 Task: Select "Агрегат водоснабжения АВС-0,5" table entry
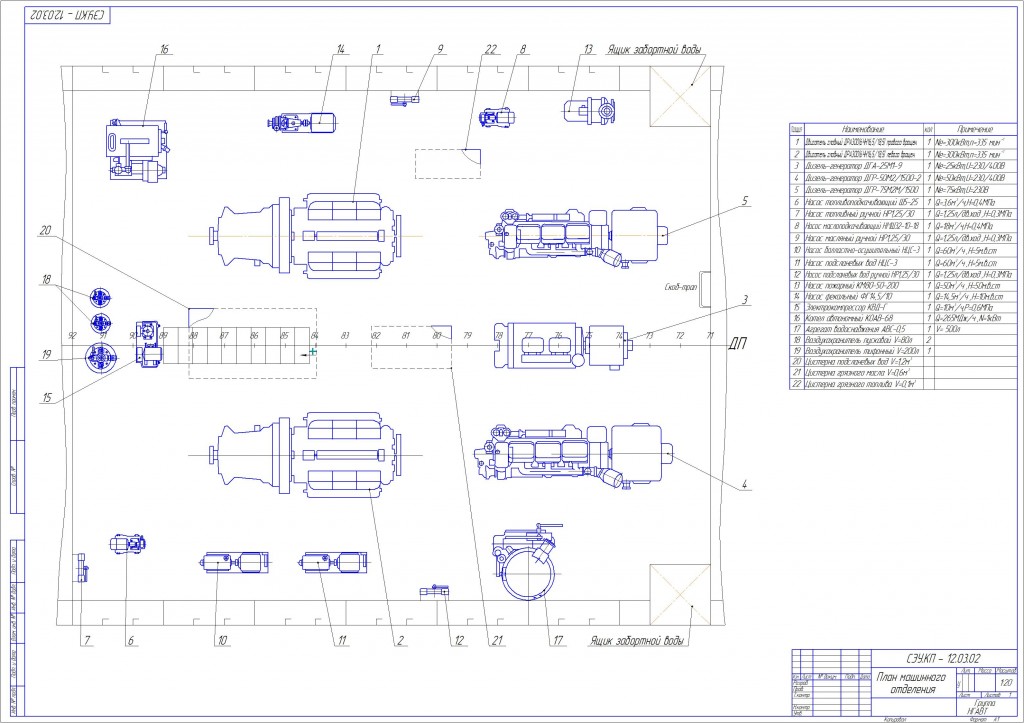coord(856,329)
